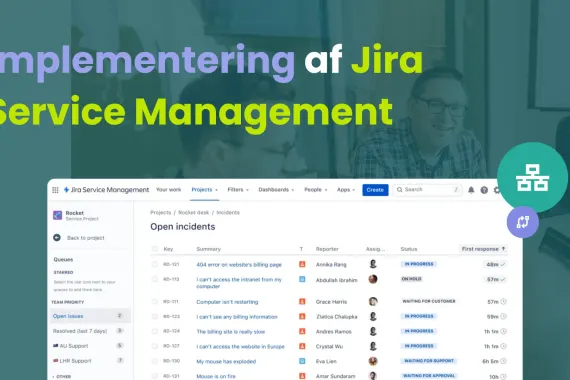The height and width of the screenshot is (380, 570).
Task: Click the WAITING FOR CUSTOMER status badge
Action: tap(429, 301)
